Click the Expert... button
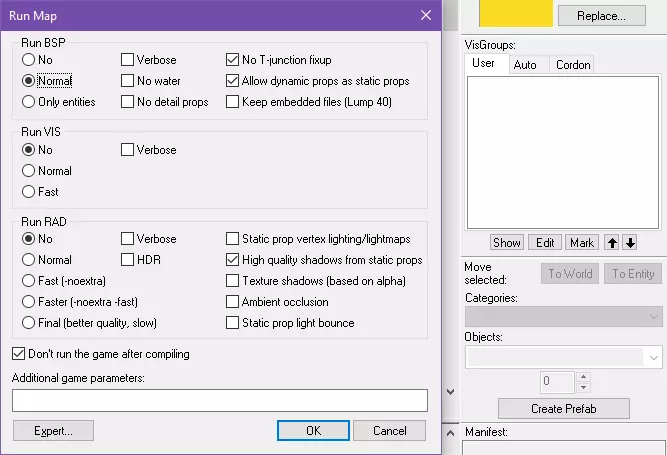Screen dimensions: 667x455 [x=53, y=431]
